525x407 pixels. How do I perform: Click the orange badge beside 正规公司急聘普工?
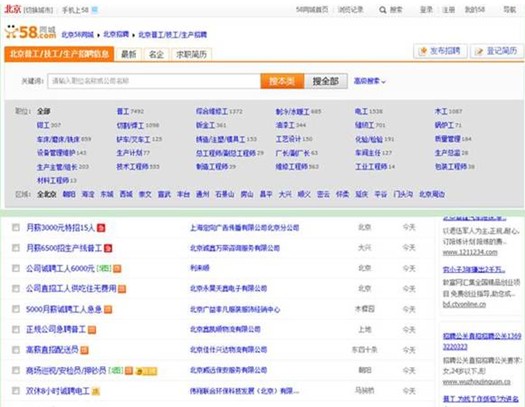(92, 330)
